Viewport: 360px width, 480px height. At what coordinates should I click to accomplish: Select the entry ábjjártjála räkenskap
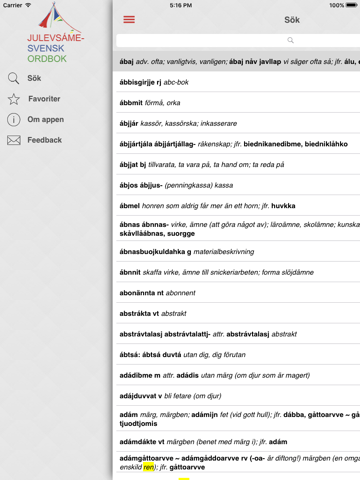click(x=237, y=144)
